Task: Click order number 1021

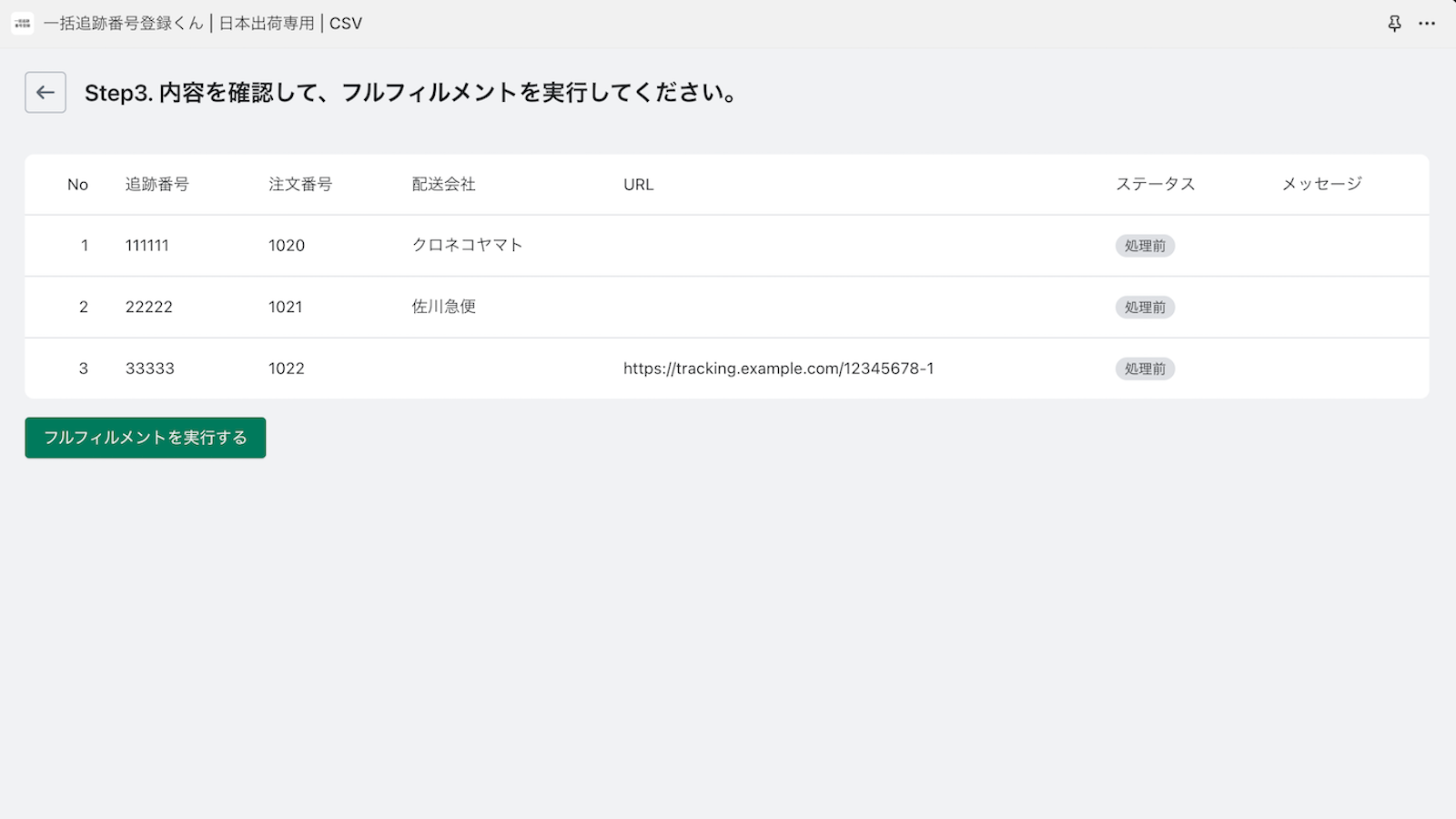Action: click(x=286, y=308)
